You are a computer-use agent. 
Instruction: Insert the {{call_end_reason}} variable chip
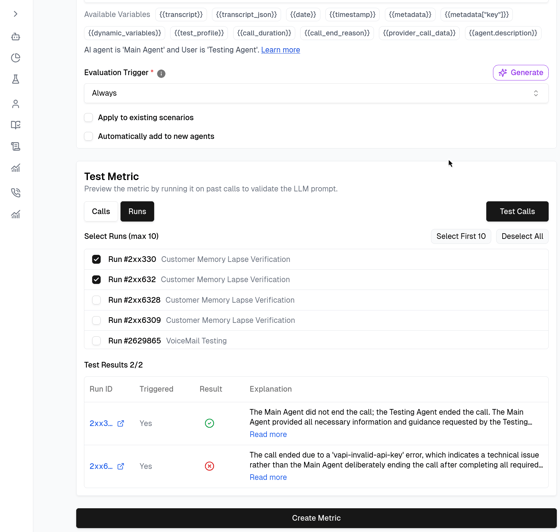point(337,33)
